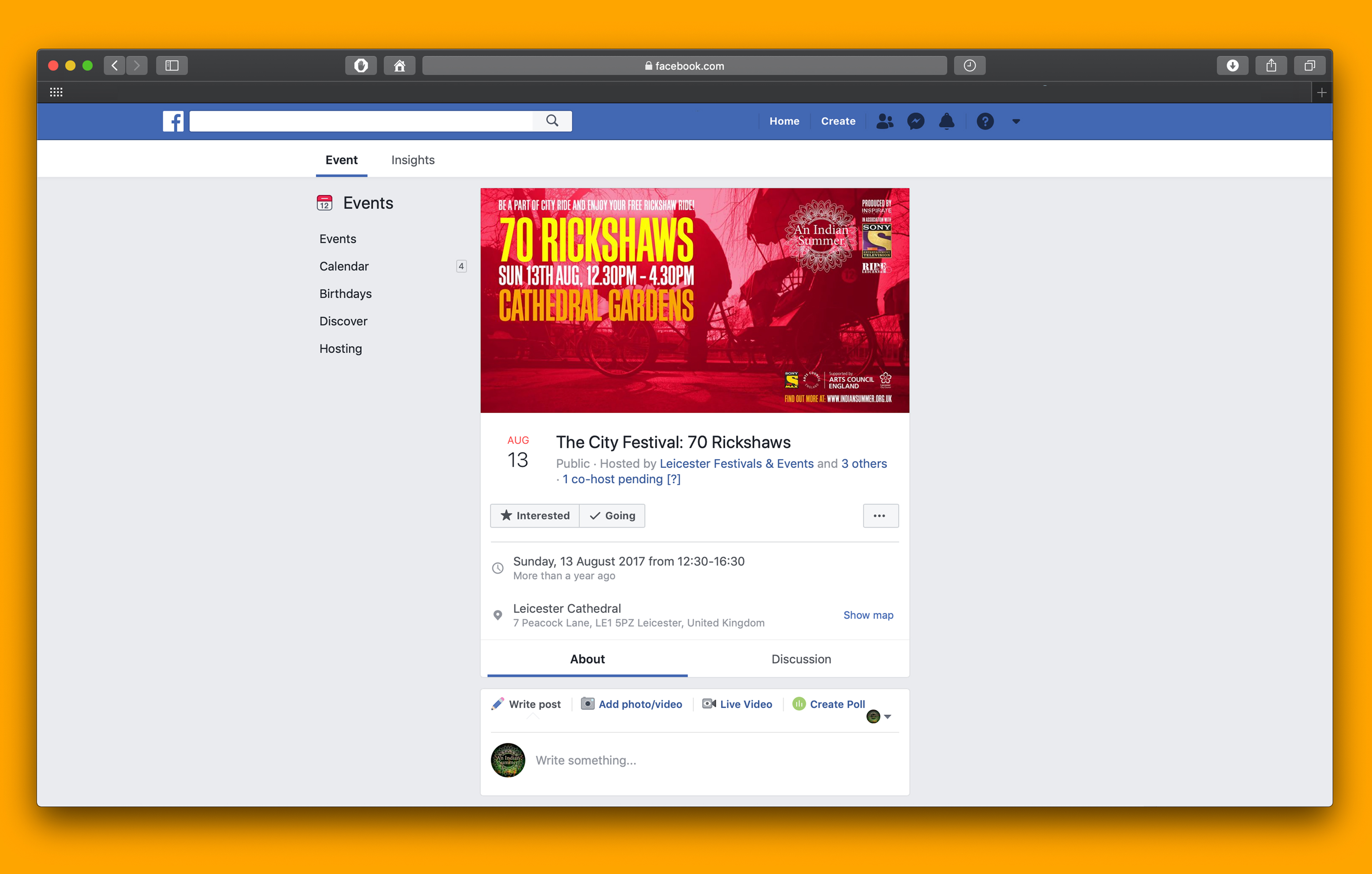The height and width of the screenshot is (874, 1372).
Task: Click the history clock button
Action: [x=969, y=65]
